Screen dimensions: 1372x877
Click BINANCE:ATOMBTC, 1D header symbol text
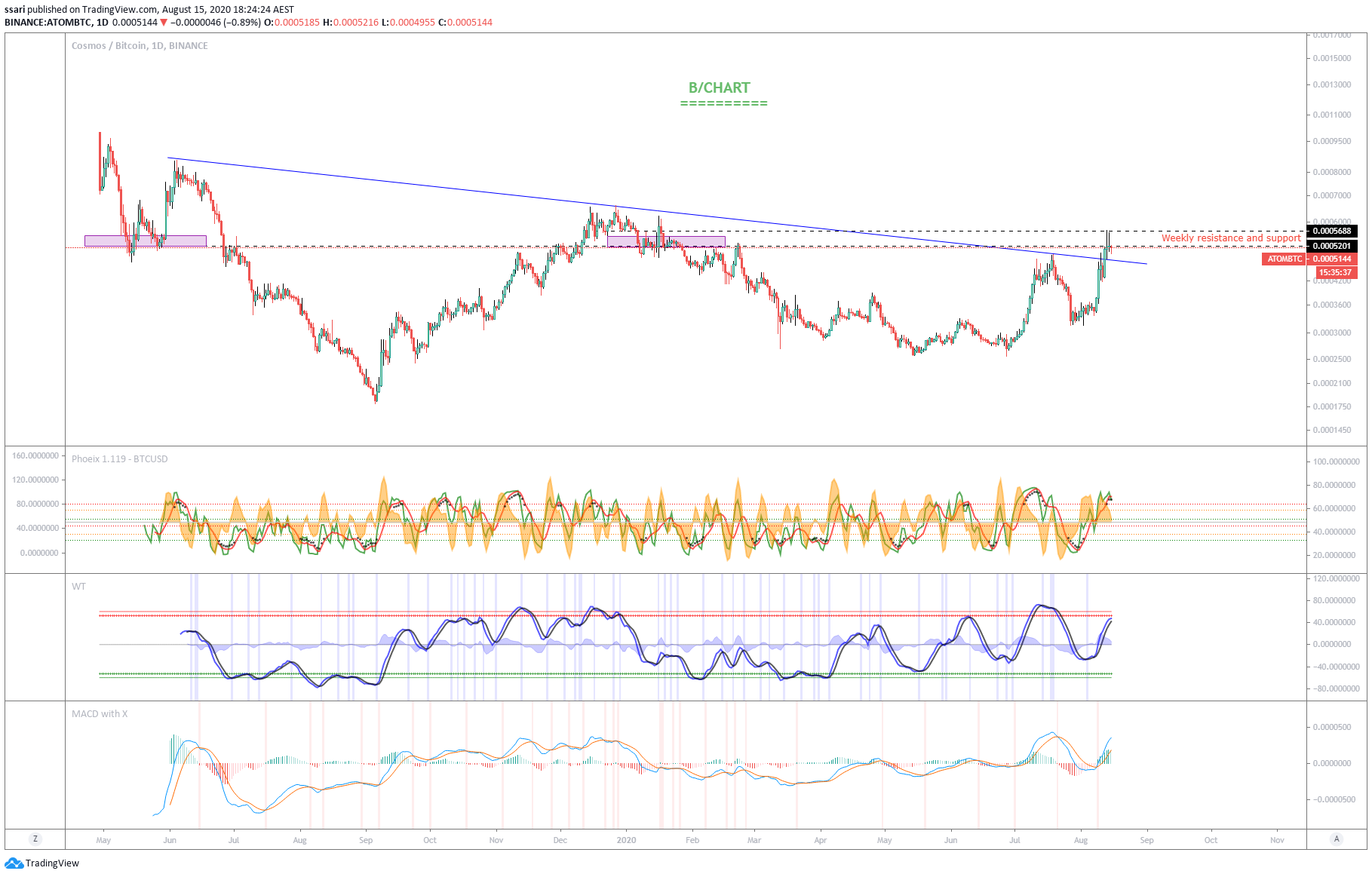[57, 23]
